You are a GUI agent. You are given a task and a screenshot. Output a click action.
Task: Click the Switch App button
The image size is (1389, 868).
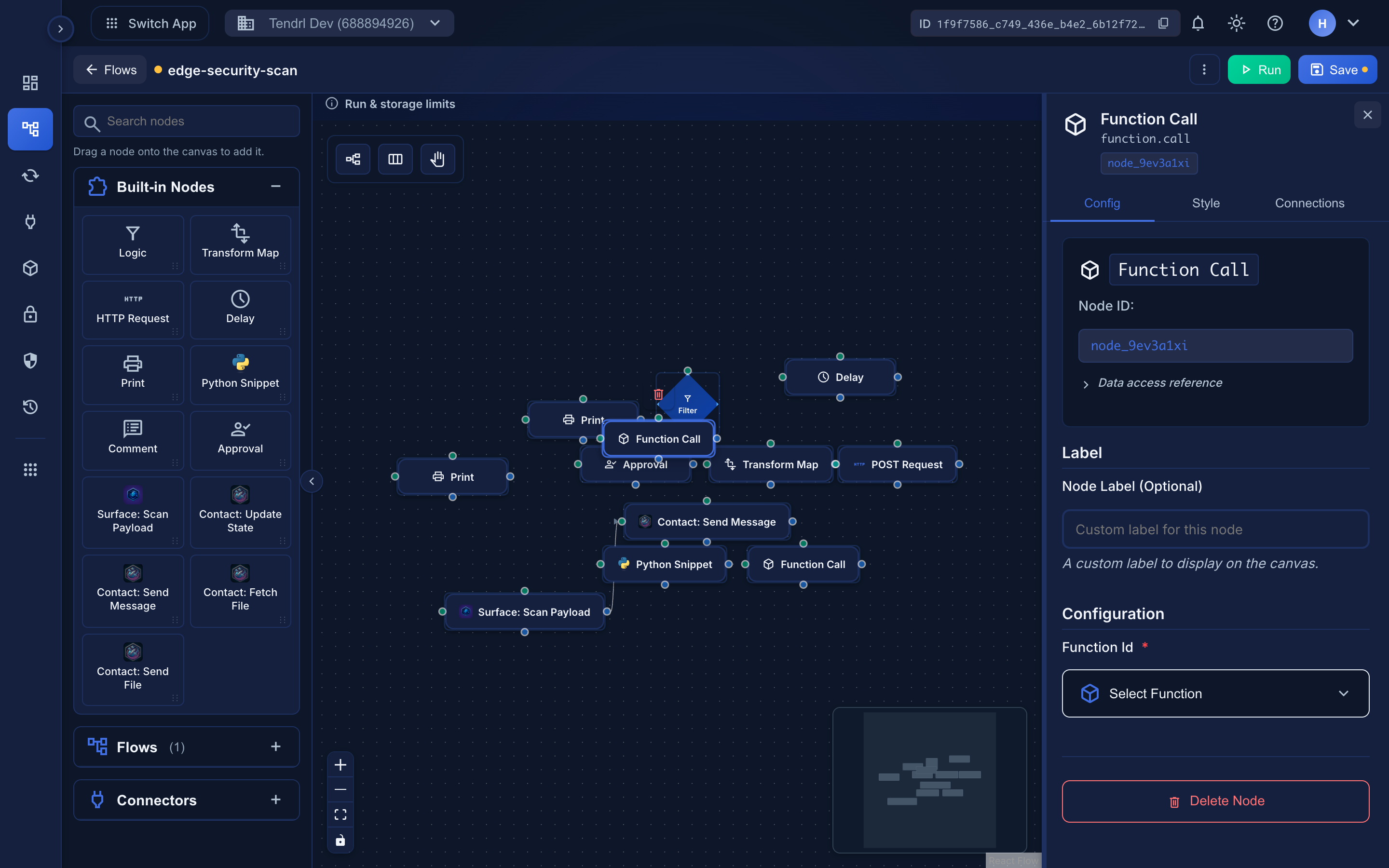pos(150,24)
